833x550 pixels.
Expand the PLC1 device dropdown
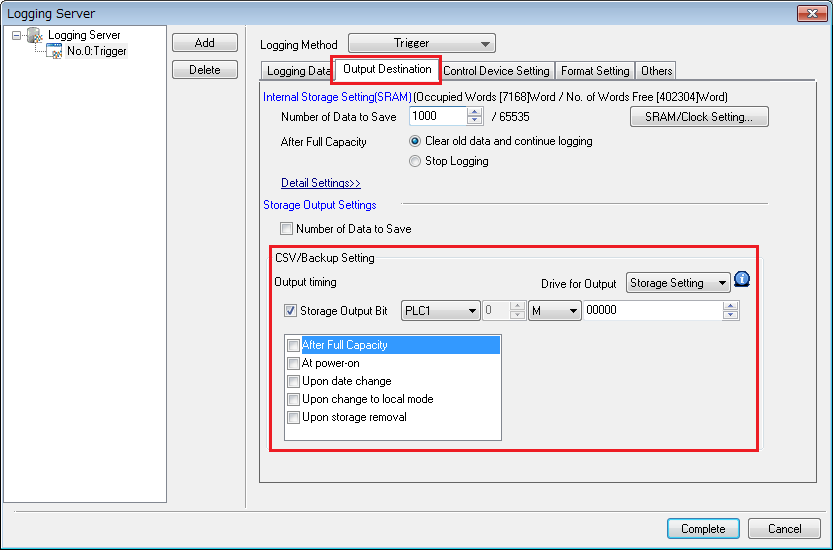pyautogui.click(x=440, y=311)
